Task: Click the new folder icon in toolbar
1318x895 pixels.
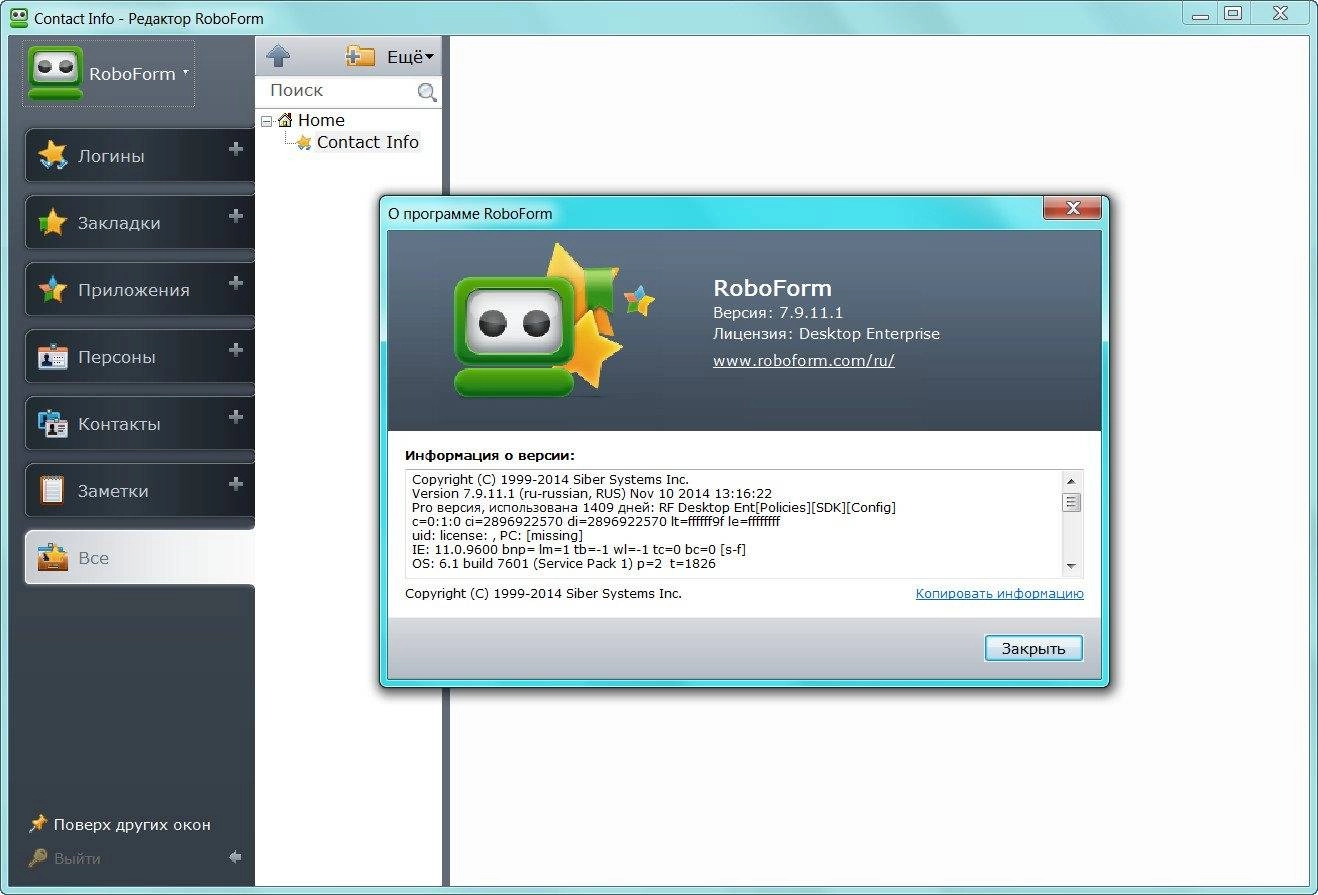Action: point(360,56)
